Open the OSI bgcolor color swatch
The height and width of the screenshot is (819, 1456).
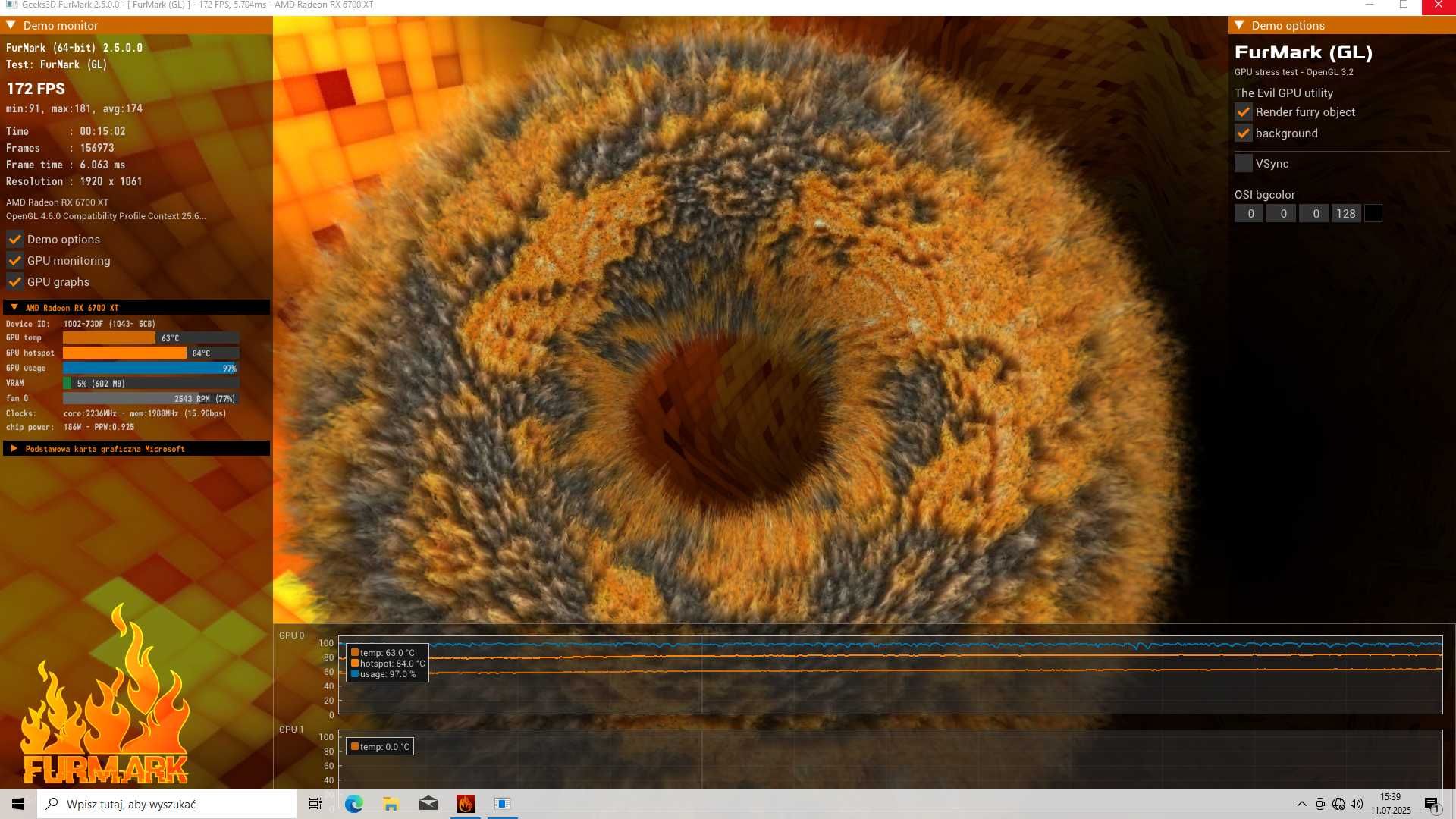click(x=1373, y=214)
